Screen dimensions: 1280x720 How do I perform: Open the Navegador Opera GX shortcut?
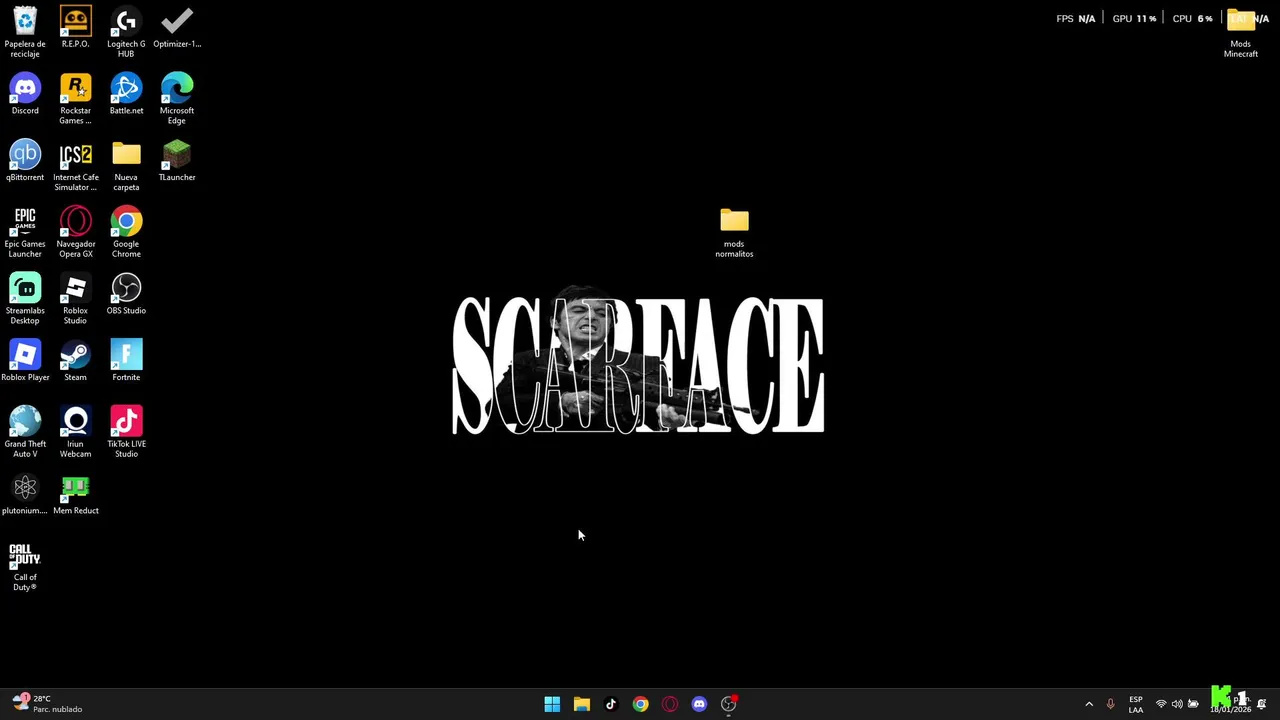pos(75,233)
